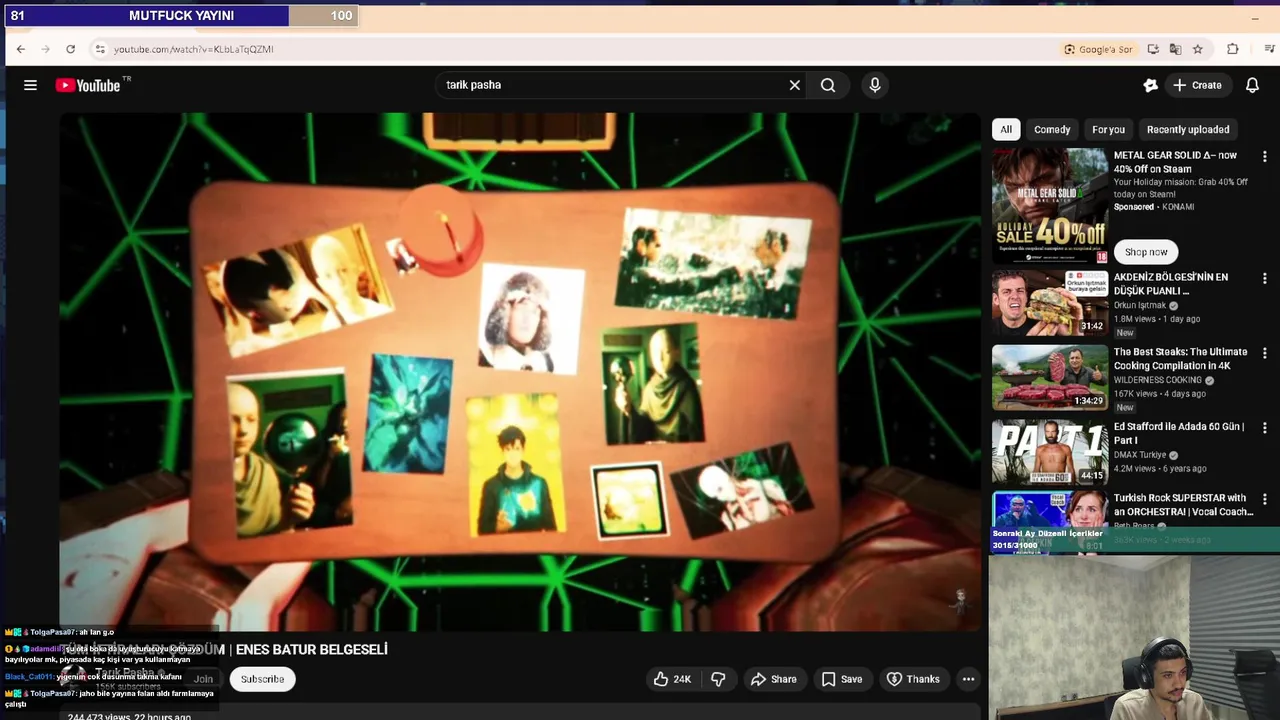Image resolution: width=1280 pixels, height=720 pixels.
Task: Click the Google'a Sor lens button
Action: [x=1098, y=49]
